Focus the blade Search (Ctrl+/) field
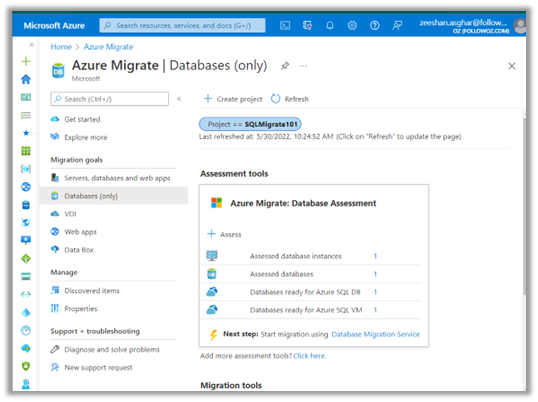 [x=109, y=99]
